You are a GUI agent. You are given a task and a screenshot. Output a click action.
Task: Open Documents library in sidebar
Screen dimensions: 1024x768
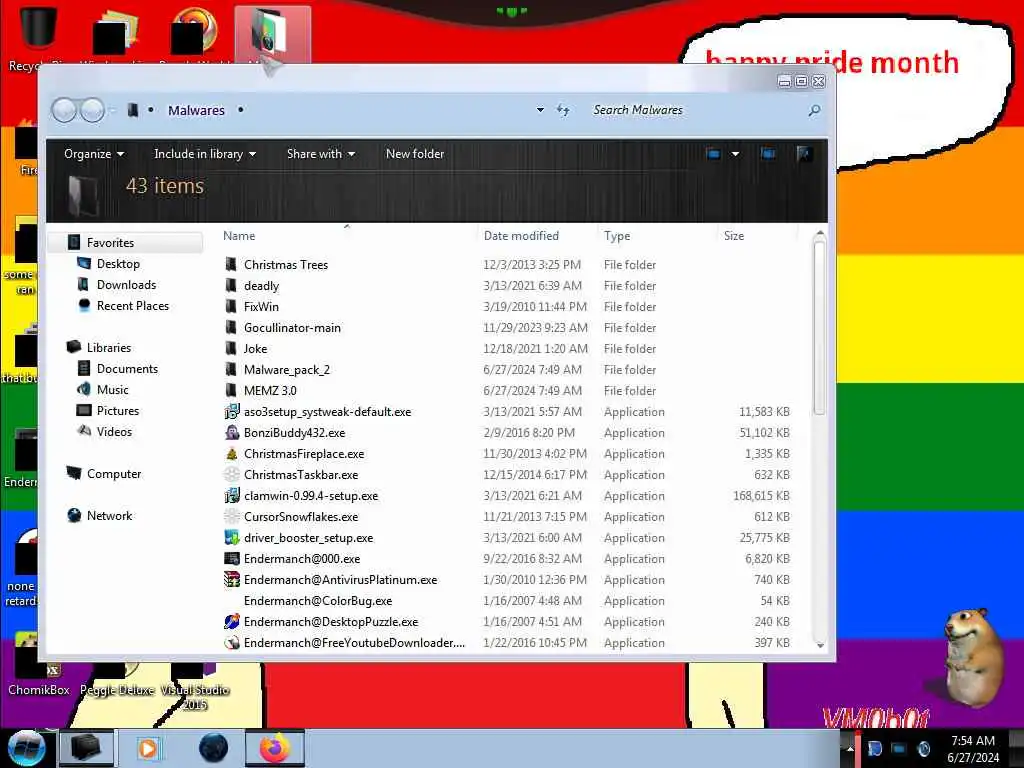(127, 369)
